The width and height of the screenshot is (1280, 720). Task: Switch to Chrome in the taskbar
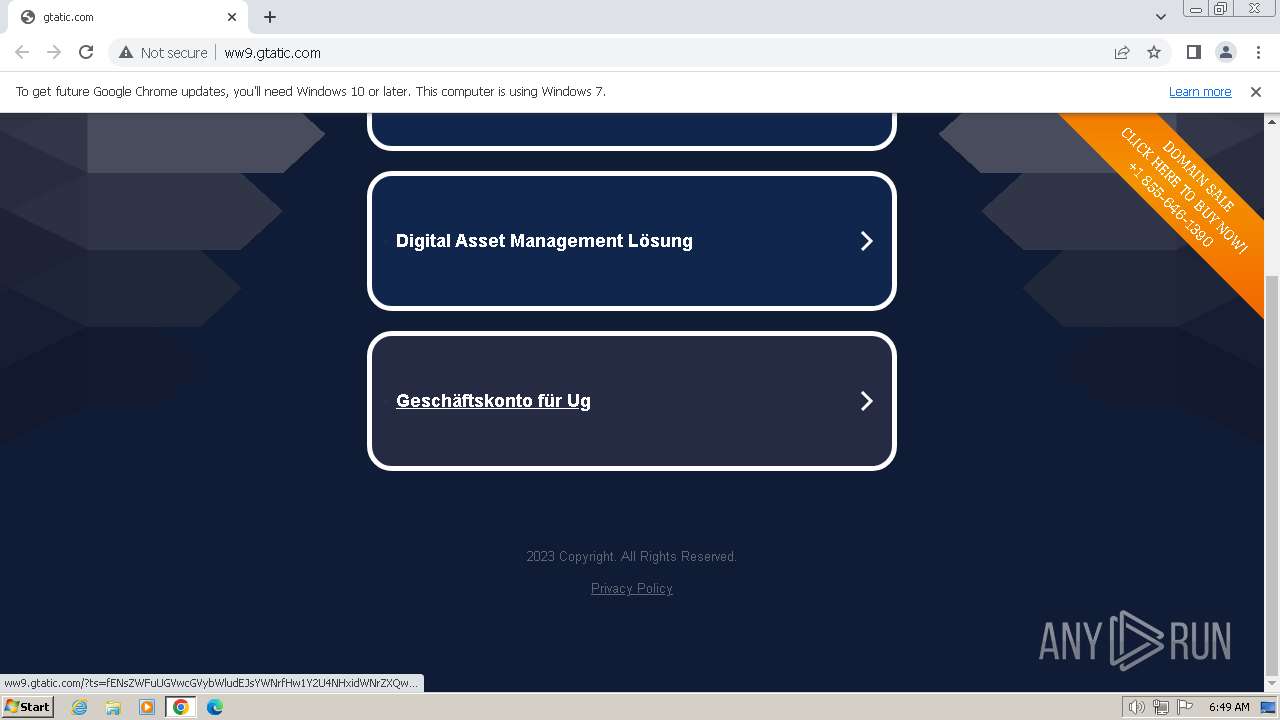(181, 707)
